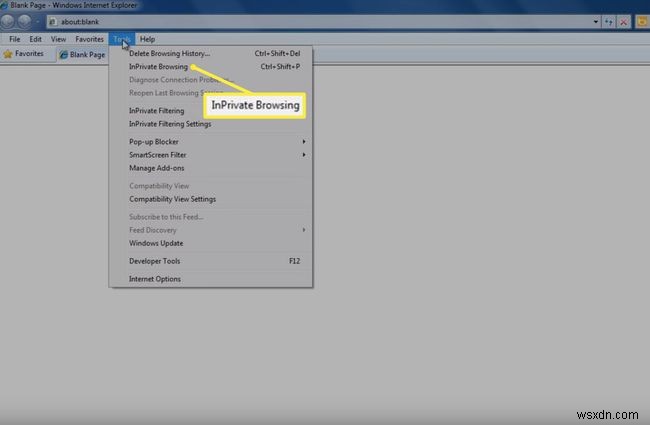
Task: Close the open Tools menu
Action: click(x=121, y=39)
